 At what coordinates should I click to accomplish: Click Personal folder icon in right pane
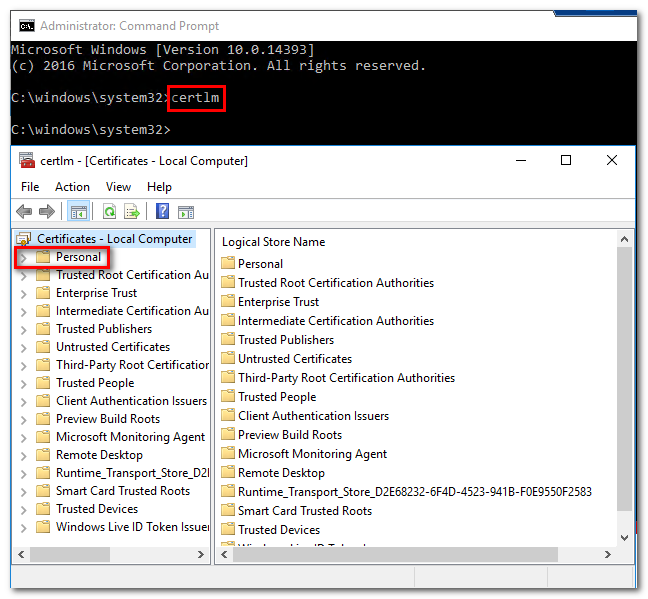coord(228,263)
